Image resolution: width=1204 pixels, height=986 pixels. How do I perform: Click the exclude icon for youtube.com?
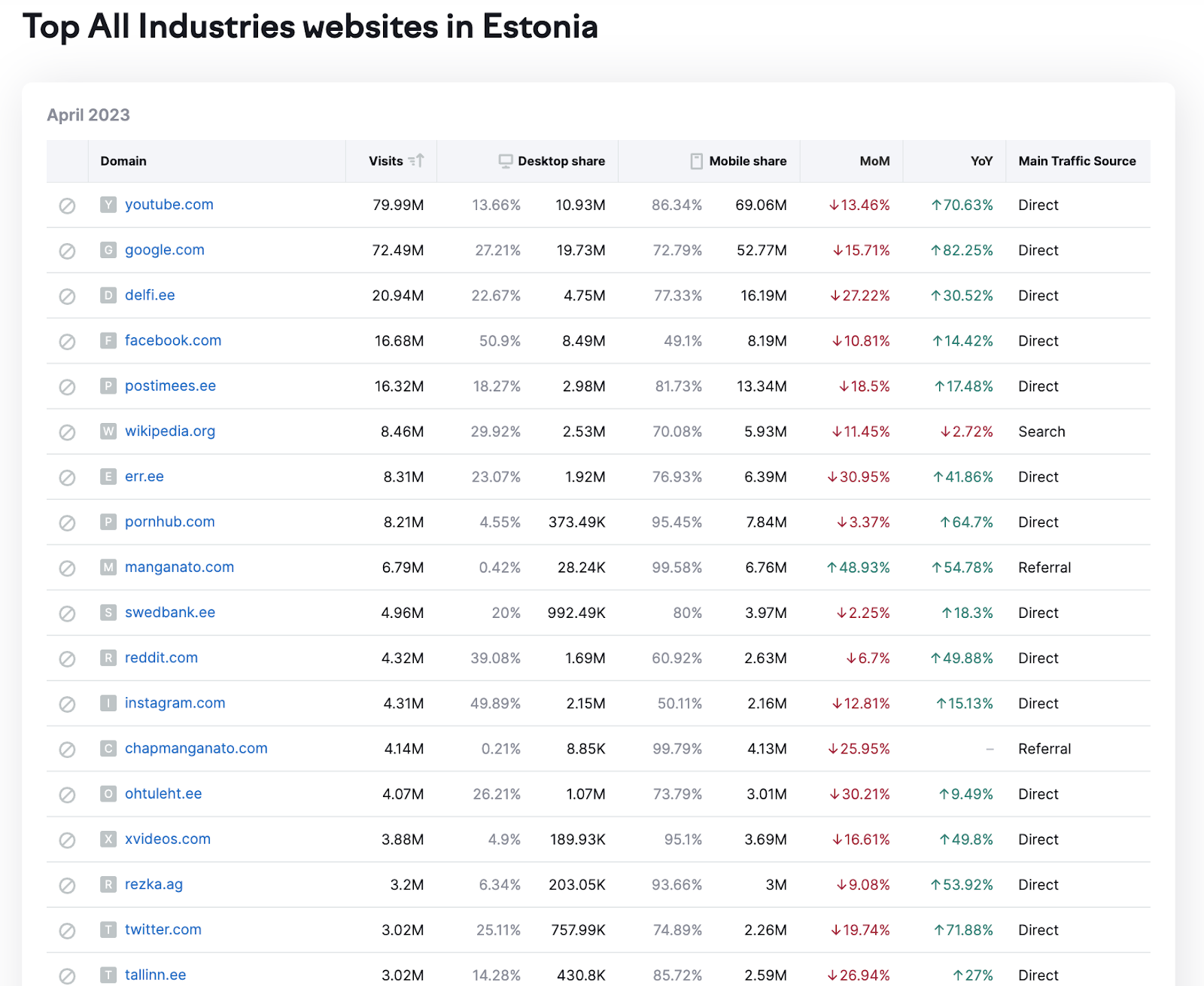pos(67,205)
